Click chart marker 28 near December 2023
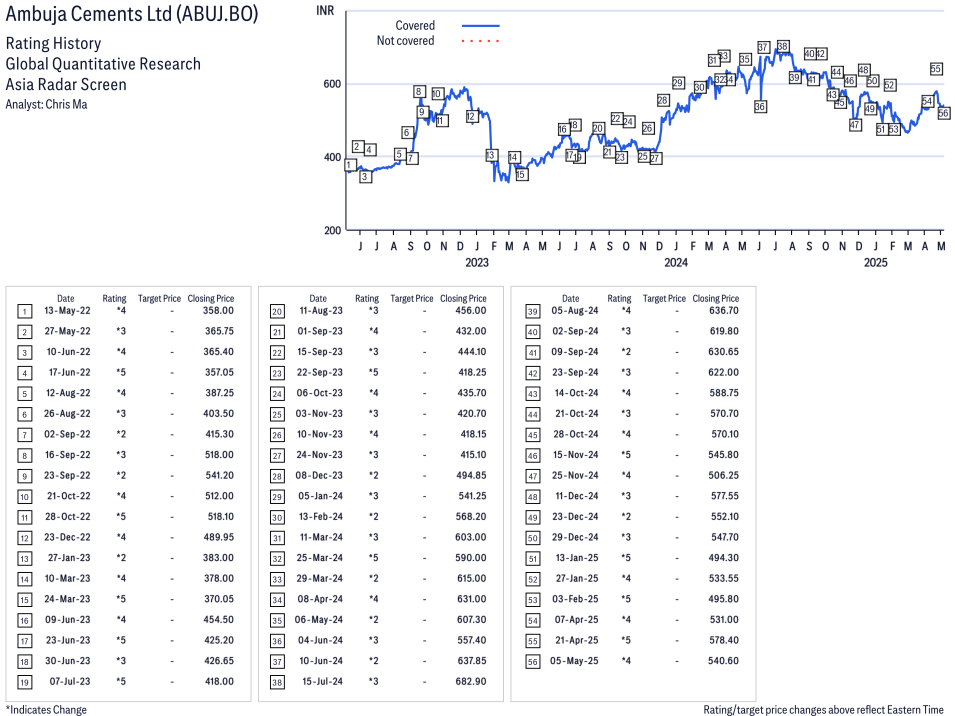 663,100
